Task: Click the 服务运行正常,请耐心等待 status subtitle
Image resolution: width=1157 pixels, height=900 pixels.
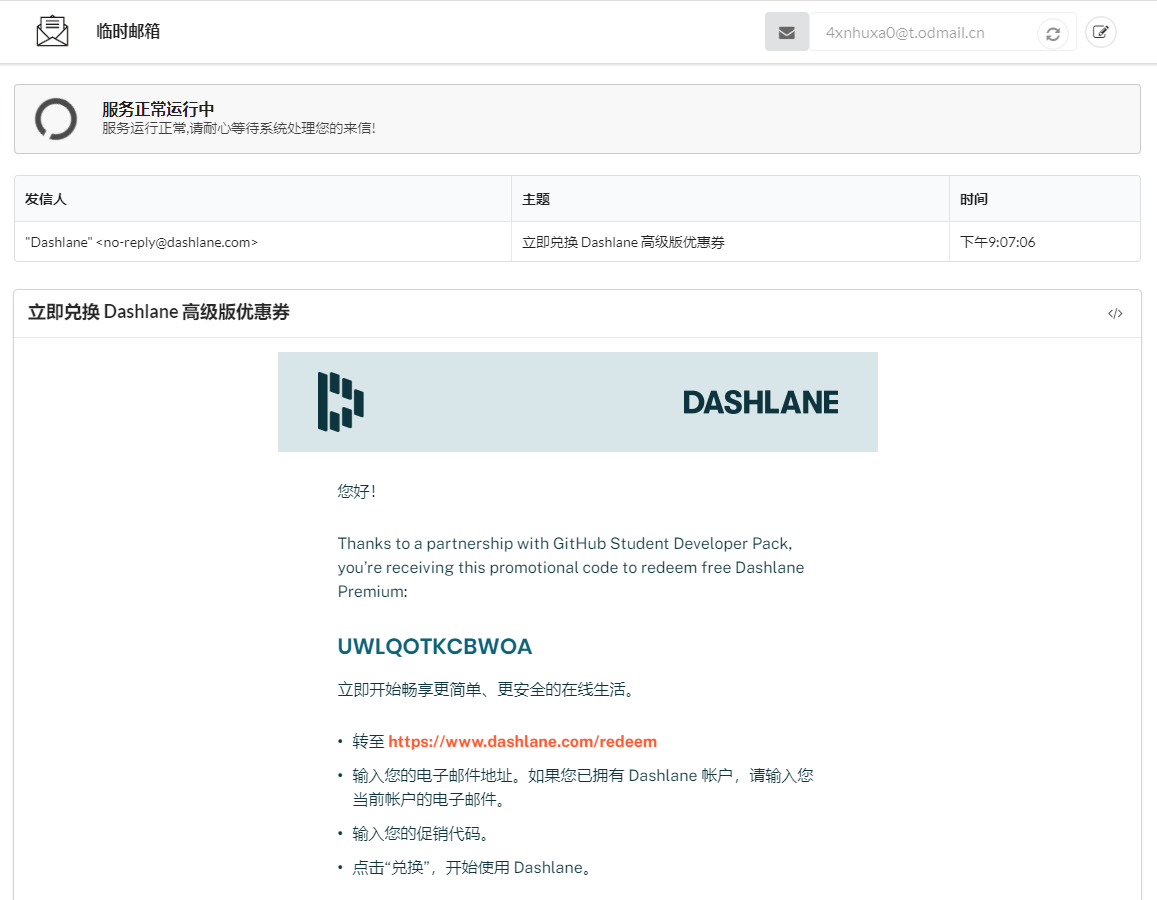Action: [238, 128]
